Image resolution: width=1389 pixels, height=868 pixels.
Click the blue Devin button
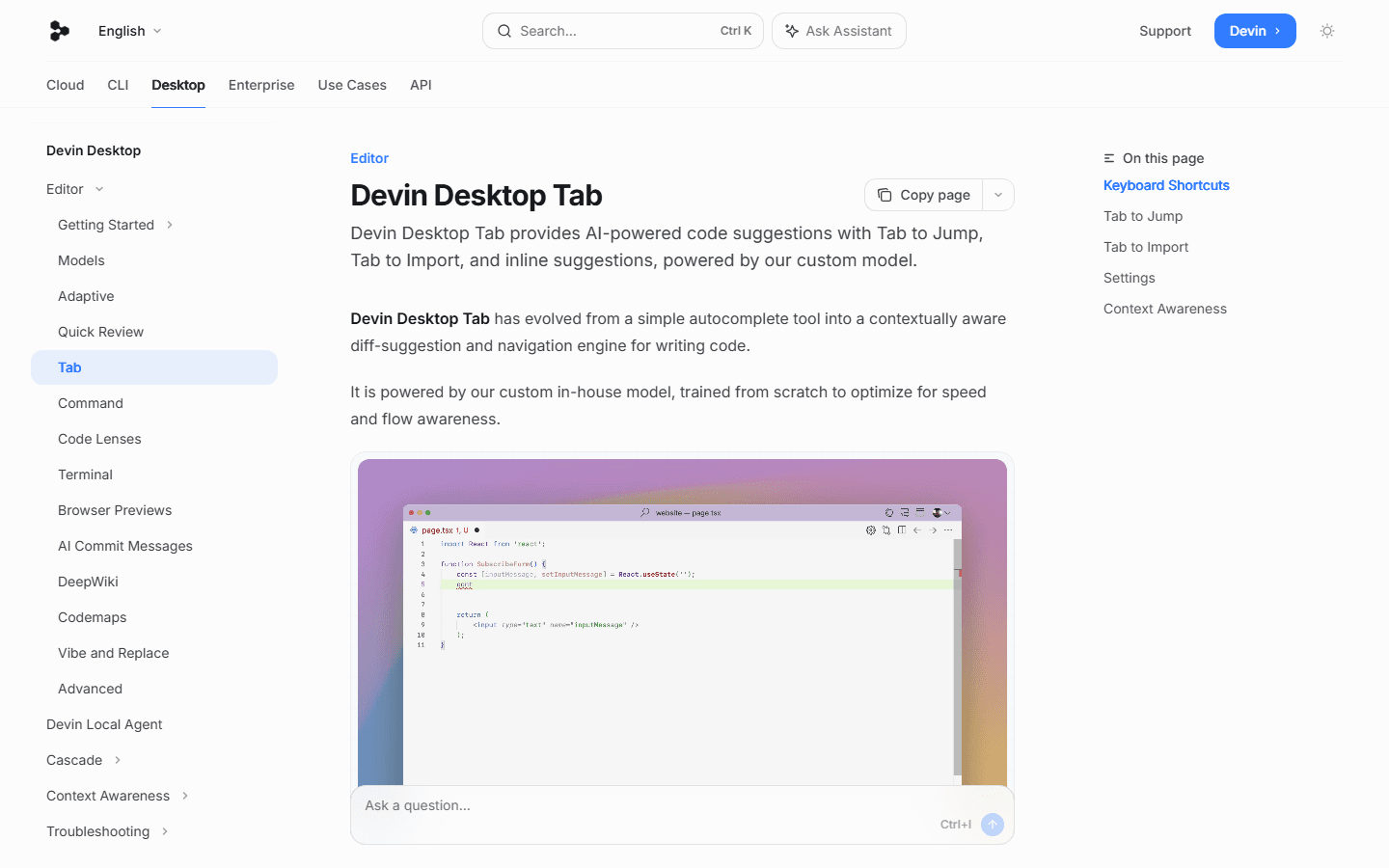1255,31
